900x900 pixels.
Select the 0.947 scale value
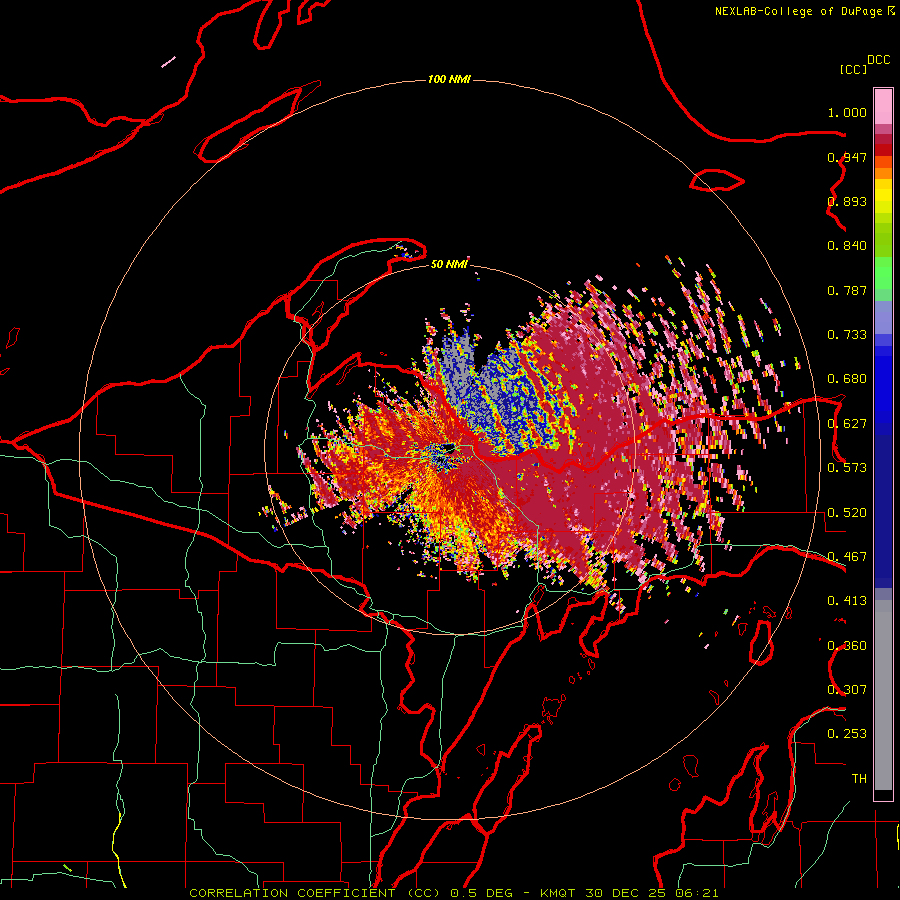pyautogui.click(x=847, y=157)
